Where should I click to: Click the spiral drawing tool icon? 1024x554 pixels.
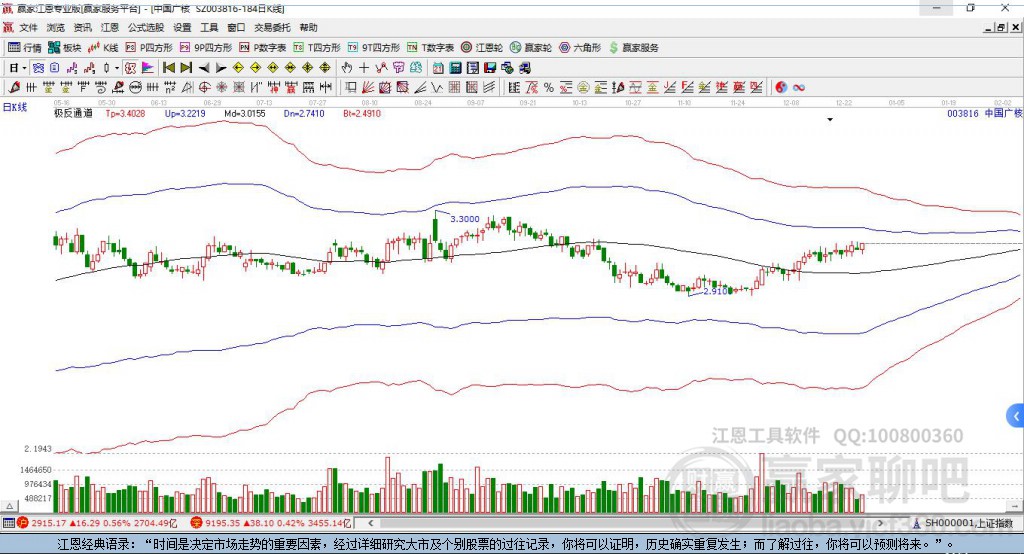click(101, 88)
